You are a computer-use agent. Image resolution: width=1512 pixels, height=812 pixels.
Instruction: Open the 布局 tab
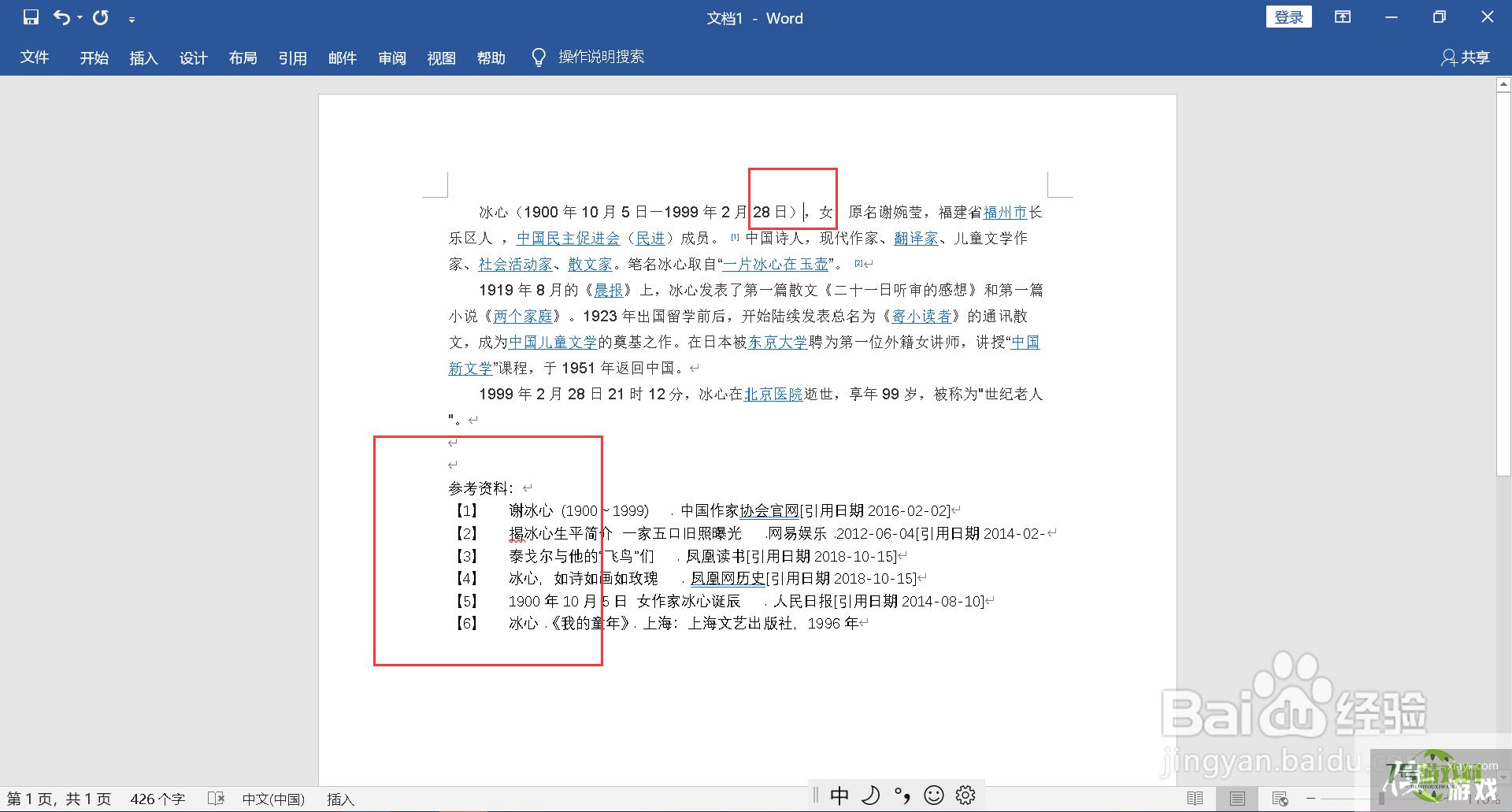click(x=243, y=57)
